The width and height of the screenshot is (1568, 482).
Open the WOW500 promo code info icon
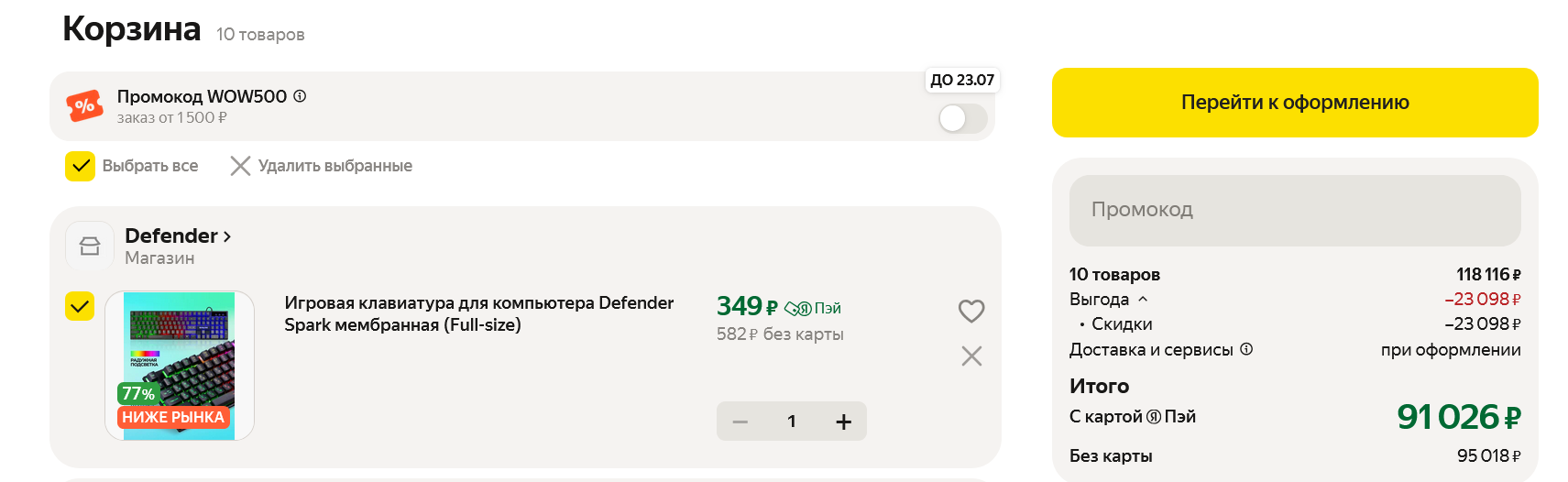tap(300, 96)
